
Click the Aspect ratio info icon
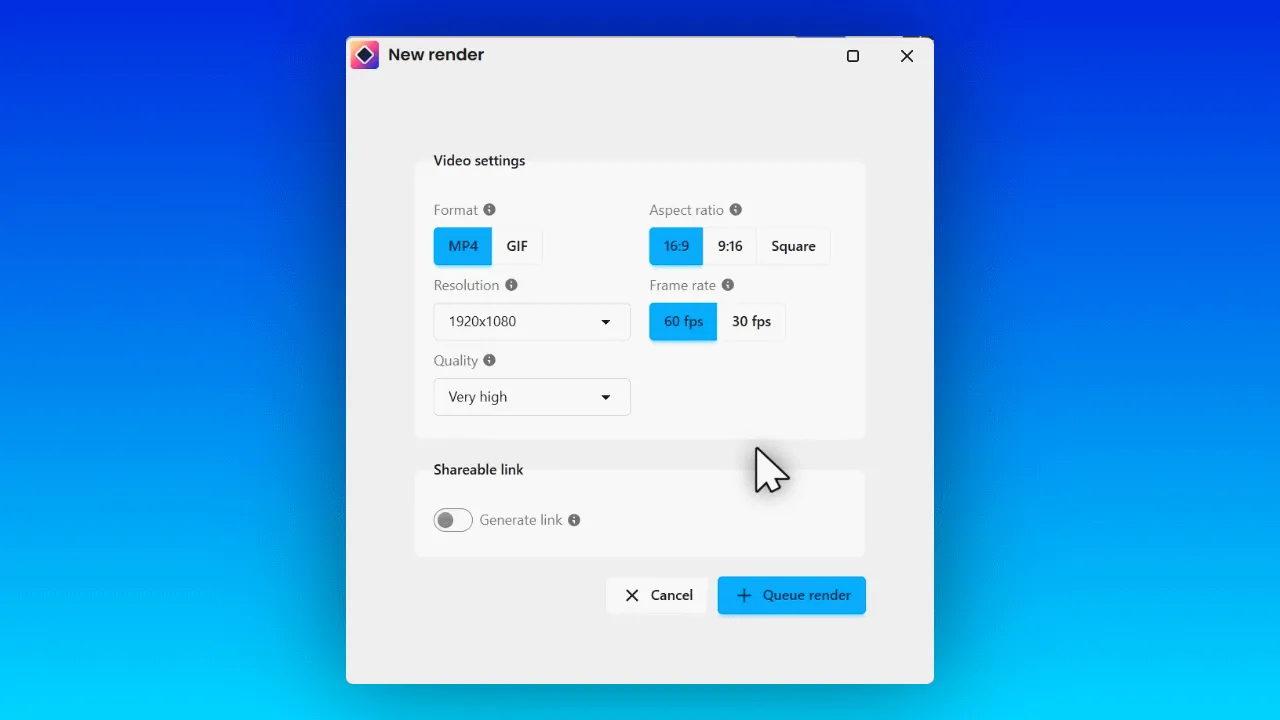tap(736, 210)
